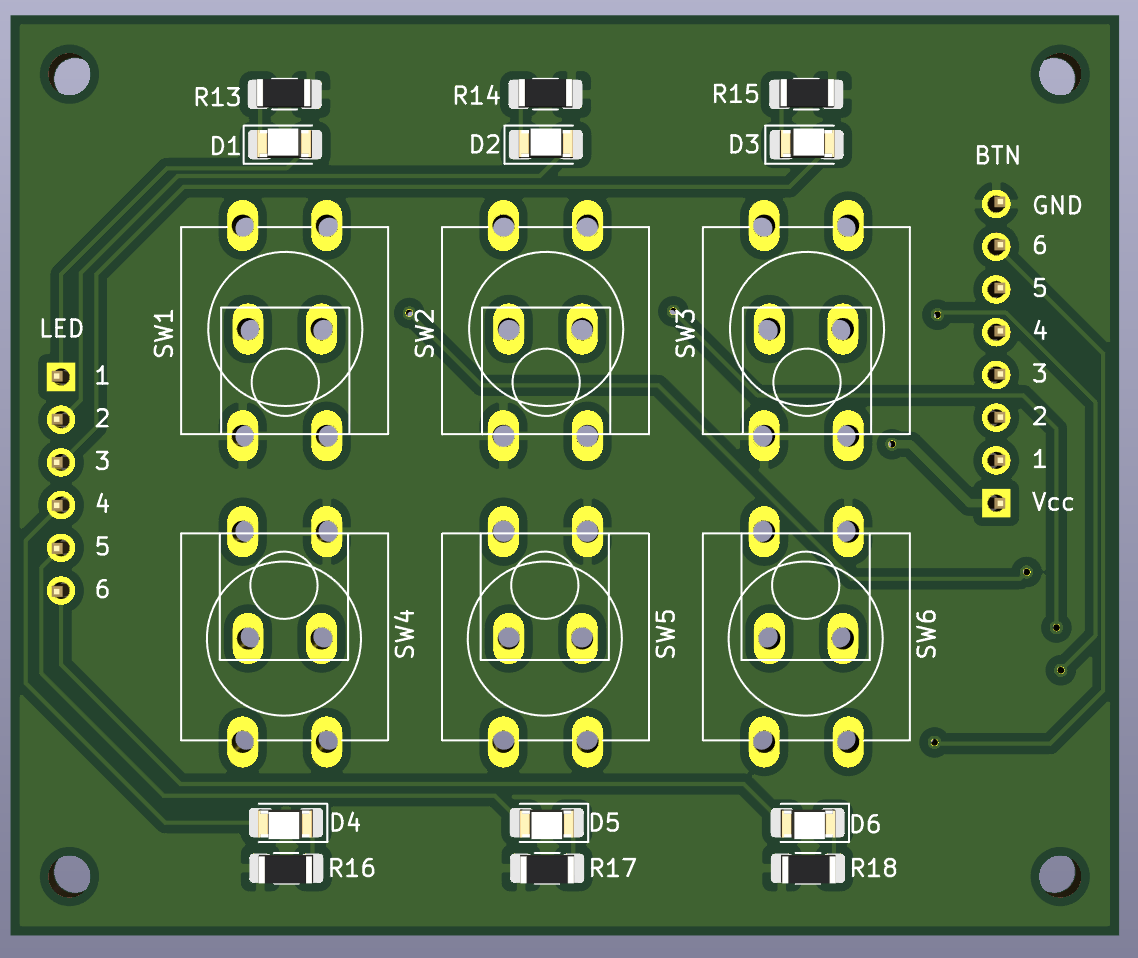This screenshot has width=1138, height=958.
Task: Click the SW6 silkscreen label
Action: (x=926, y=634)
